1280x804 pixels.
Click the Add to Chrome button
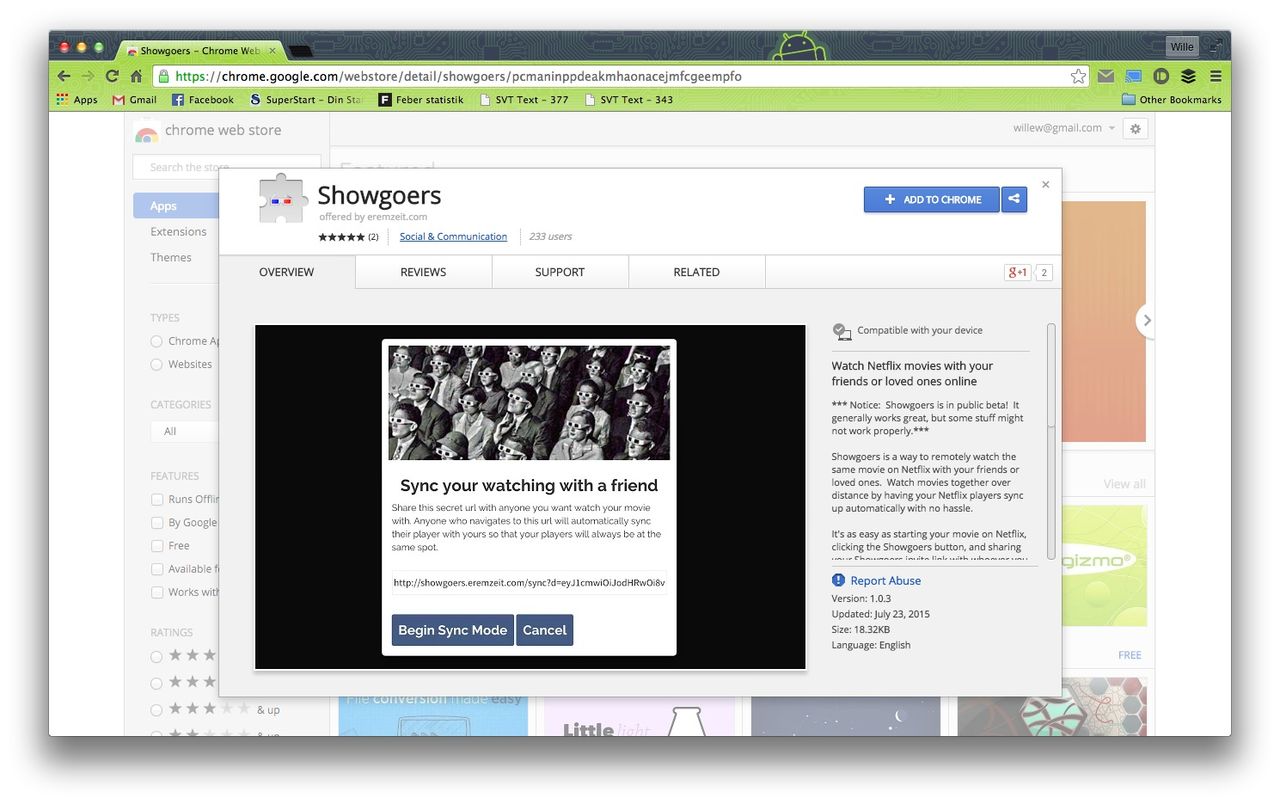[x=931, y=199]
